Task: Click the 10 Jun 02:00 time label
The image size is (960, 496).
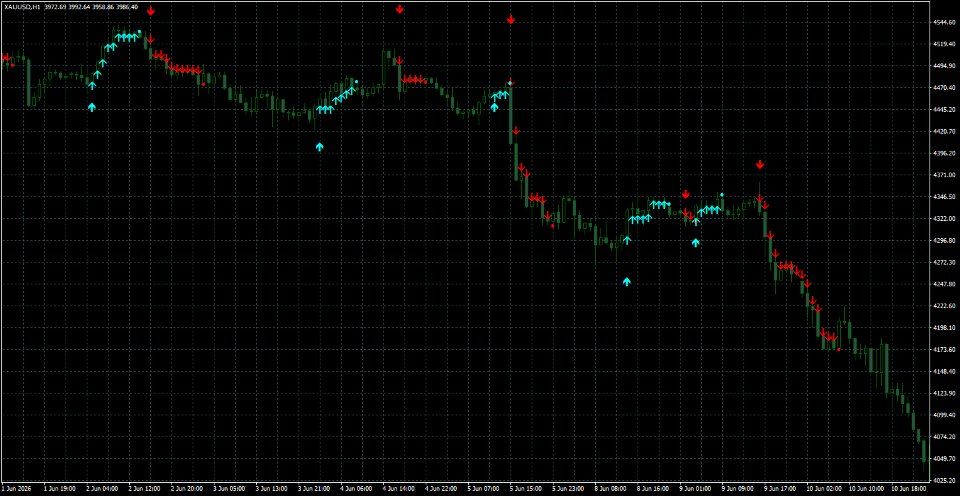Action: coord(823,489)
